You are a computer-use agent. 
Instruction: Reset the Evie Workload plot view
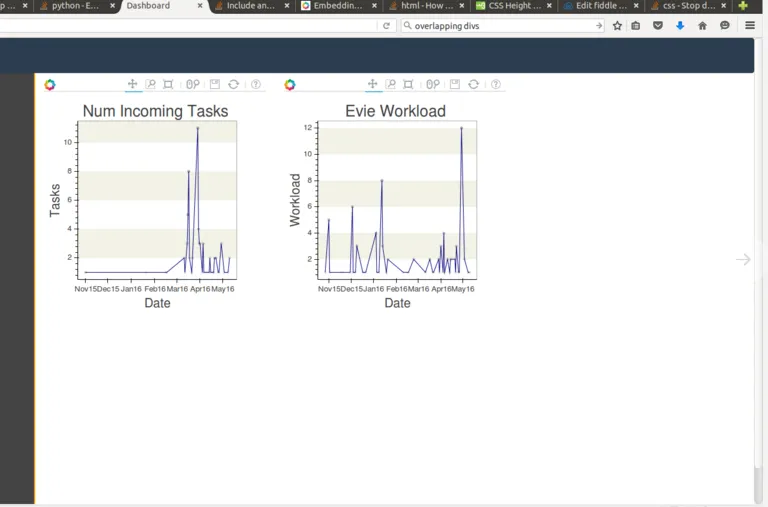pos(474,84)
